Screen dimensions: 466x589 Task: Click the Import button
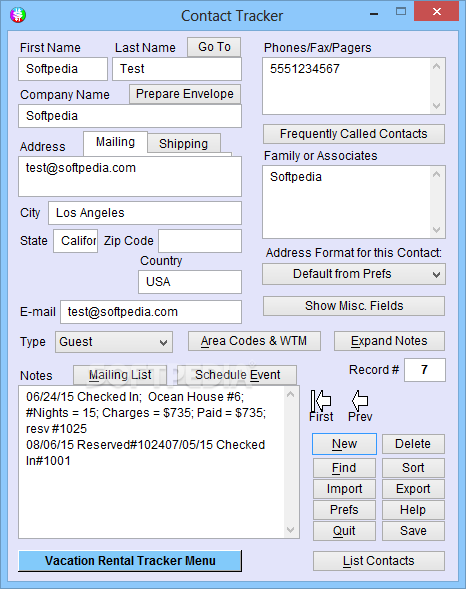[x=344, y=489]
